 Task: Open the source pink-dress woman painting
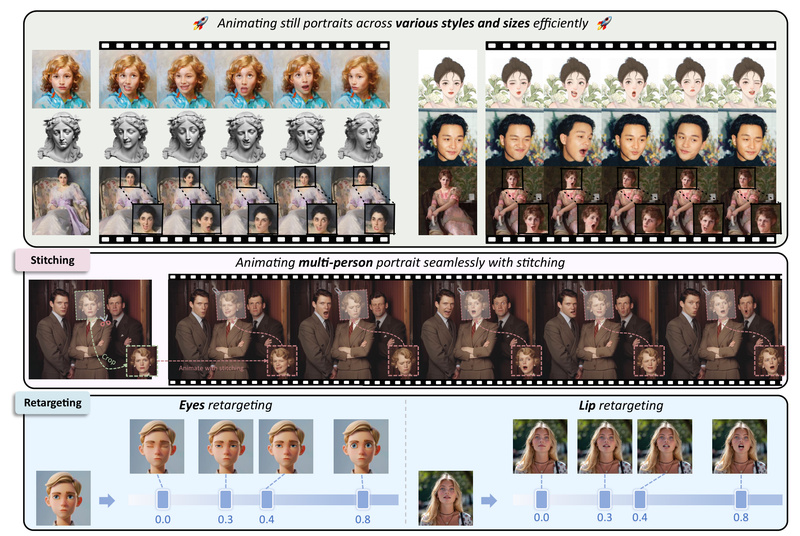click(x=447, y=200)
